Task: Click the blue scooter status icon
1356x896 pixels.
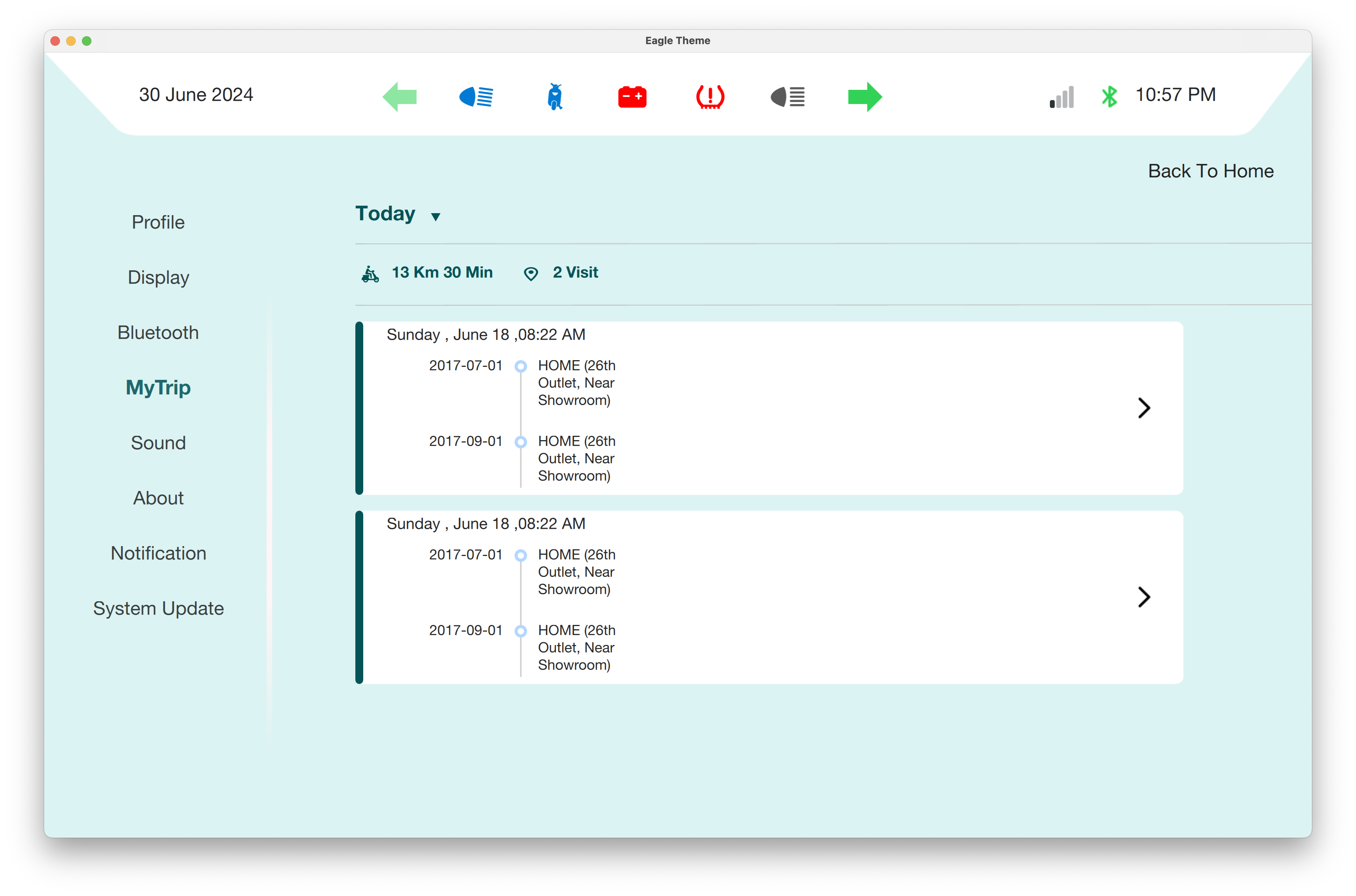Action: 555,97
